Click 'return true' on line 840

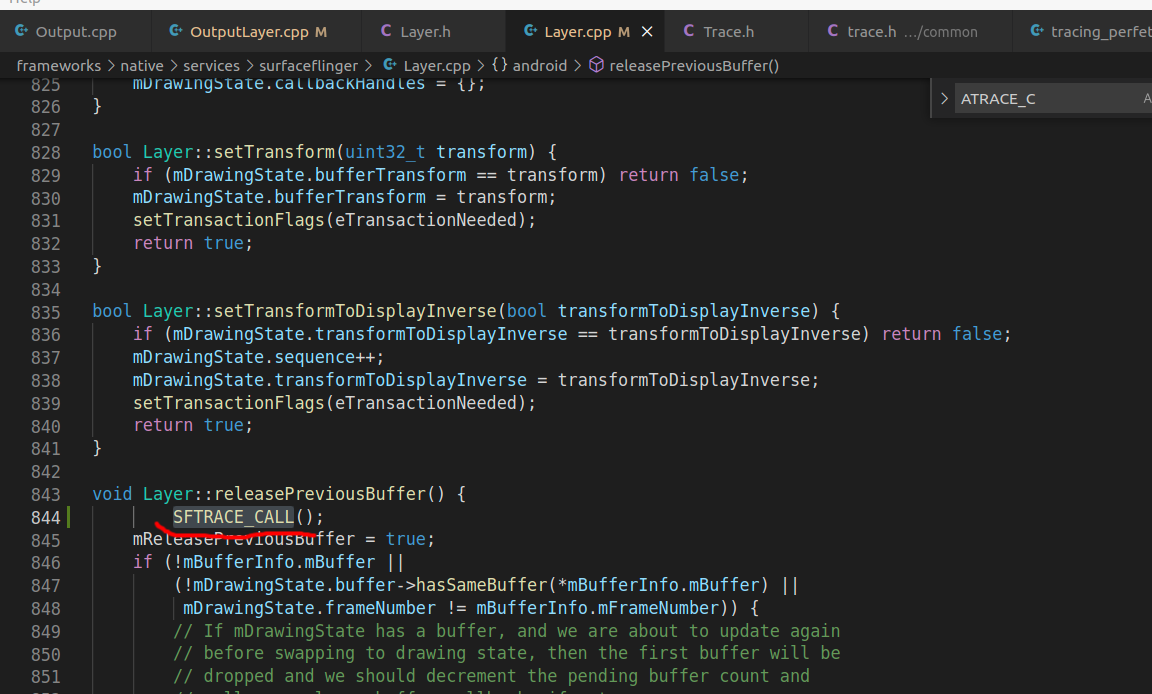click(x=188, y=425)
